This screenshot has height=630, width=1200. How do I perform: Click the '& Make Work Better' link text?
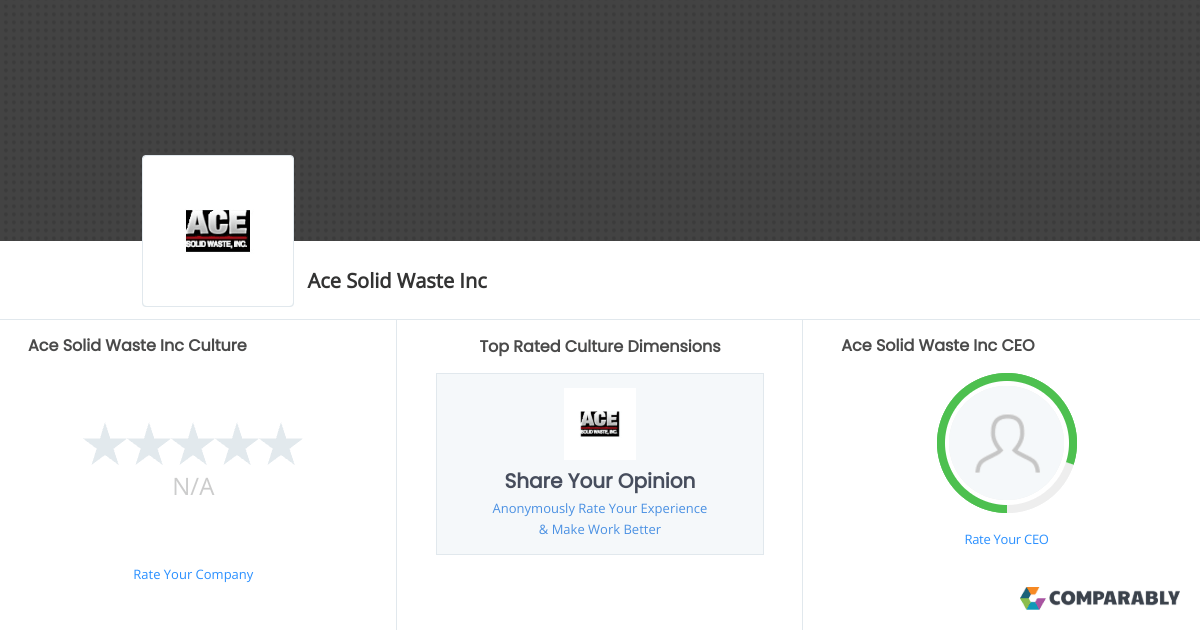[x=599, y=529]
